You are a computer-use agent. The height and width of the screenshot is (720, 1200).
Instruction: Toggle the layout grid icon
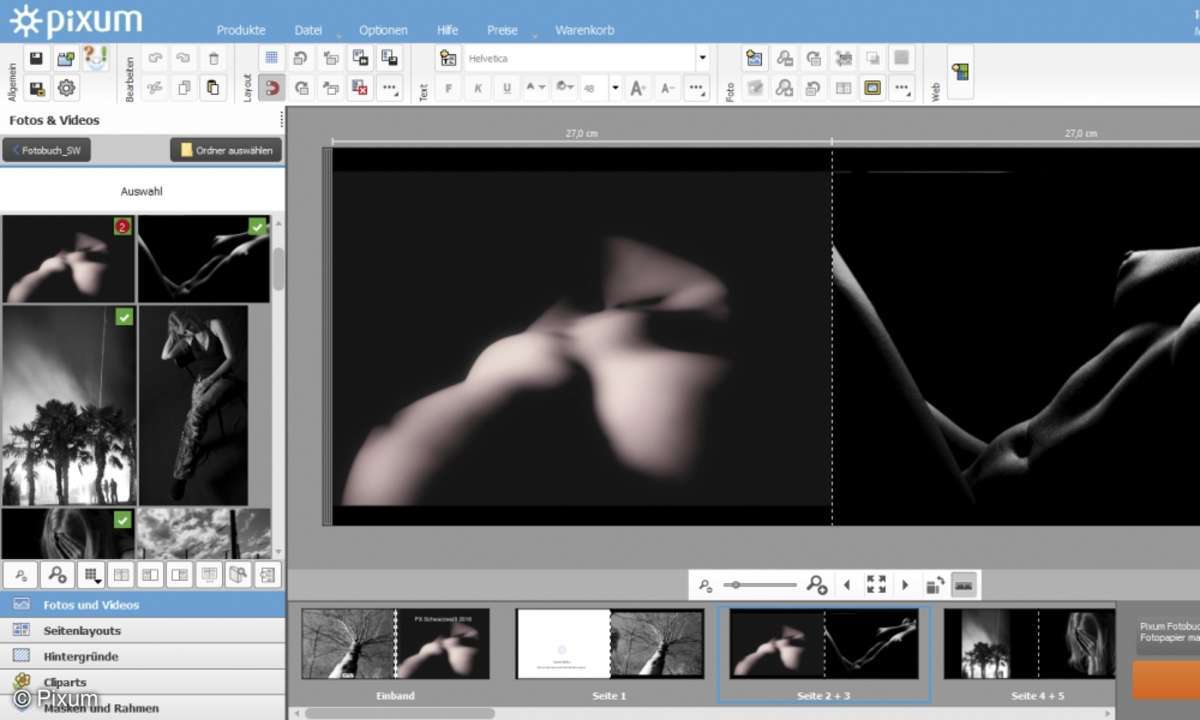pos(271,59)
